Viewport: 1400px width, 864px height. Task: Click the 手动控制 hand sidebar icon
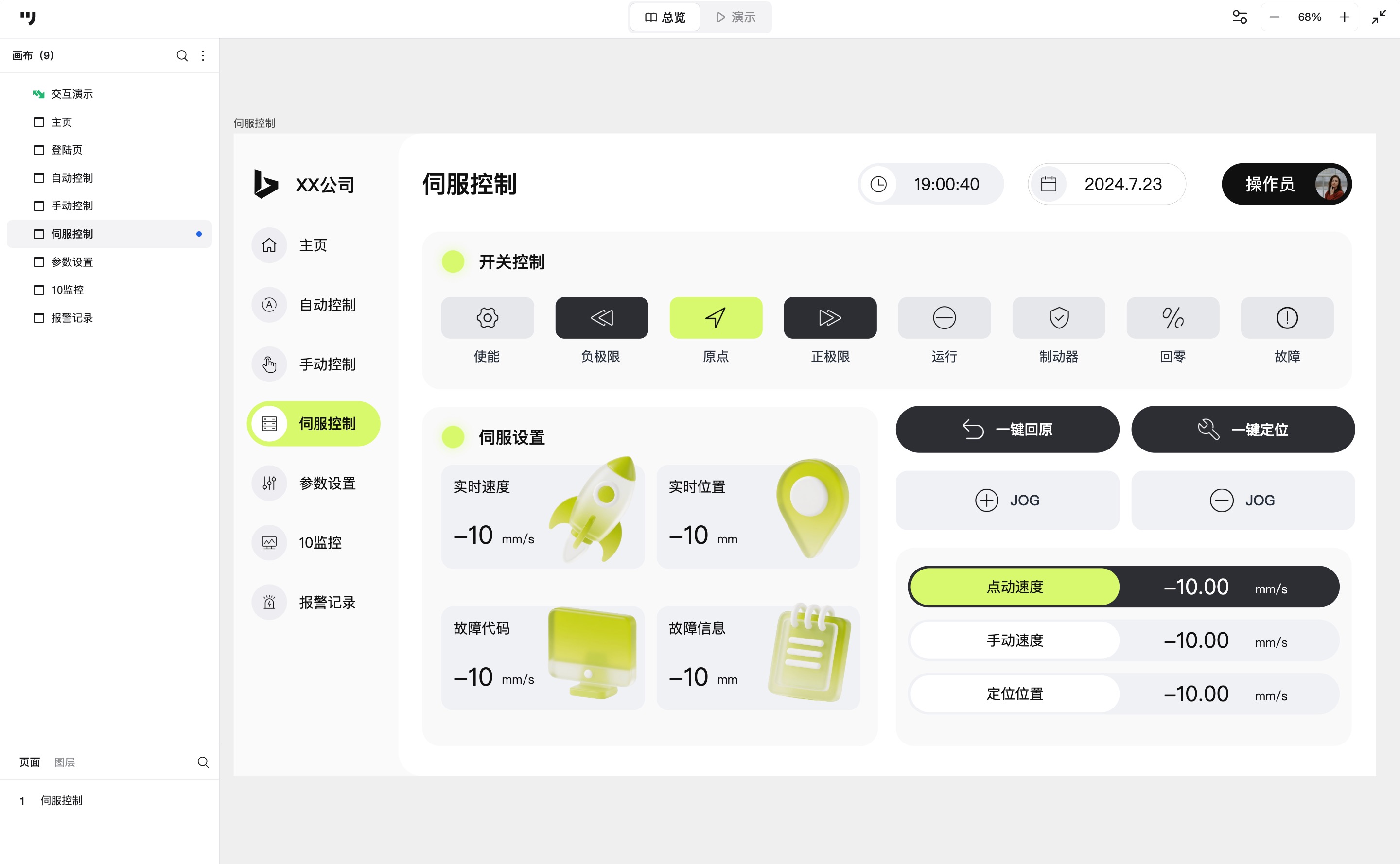pos(269,364)
